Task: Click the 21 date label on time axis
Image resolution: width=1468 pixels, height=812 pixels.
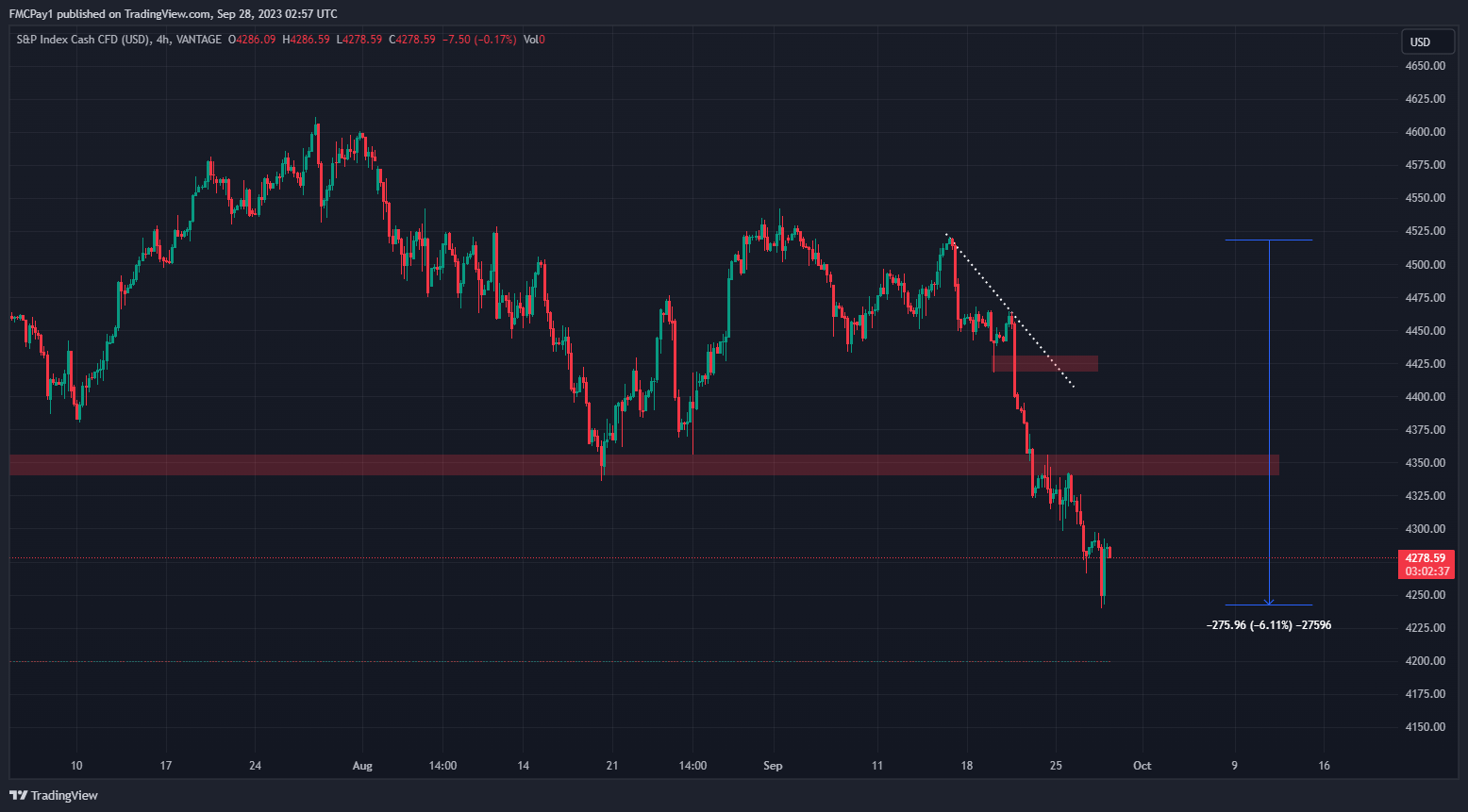Action: point(612,766)
